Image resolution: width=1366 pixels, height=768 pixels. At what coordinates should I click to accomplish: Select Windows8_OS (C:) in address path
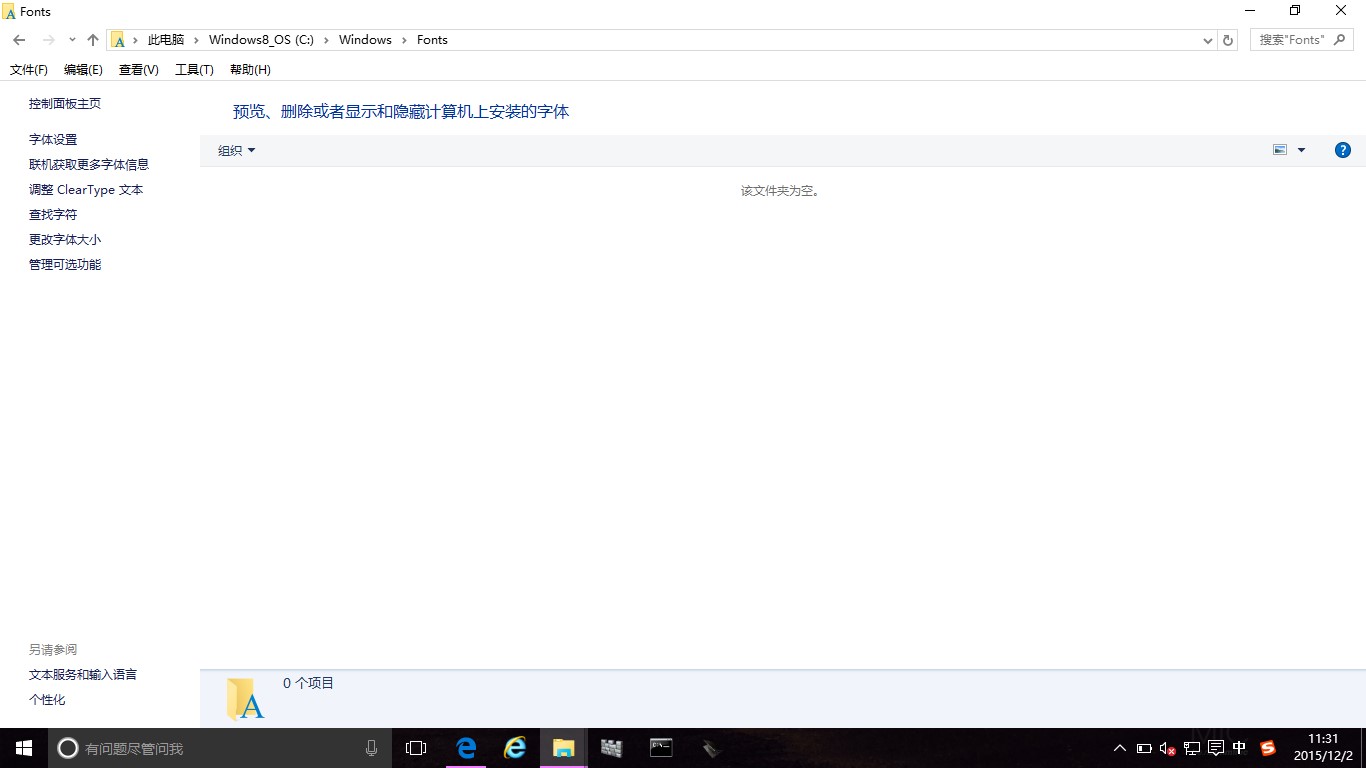[261, 40]
